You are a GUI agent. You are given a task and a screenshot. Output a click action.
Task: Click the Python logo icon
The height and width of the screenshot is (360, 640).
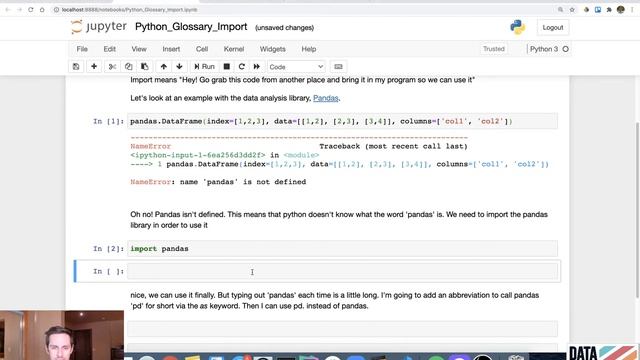point(518,27)
